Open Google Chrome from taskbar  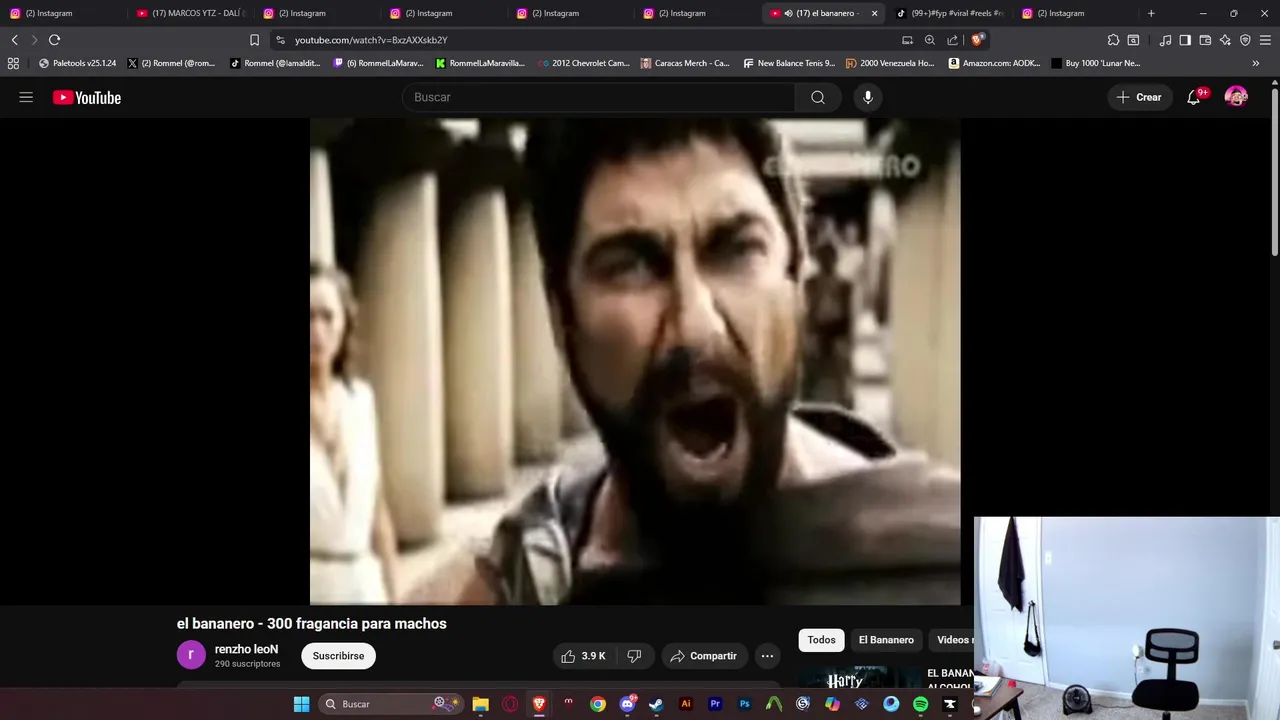pyautogui.click(x=597, y=704)
